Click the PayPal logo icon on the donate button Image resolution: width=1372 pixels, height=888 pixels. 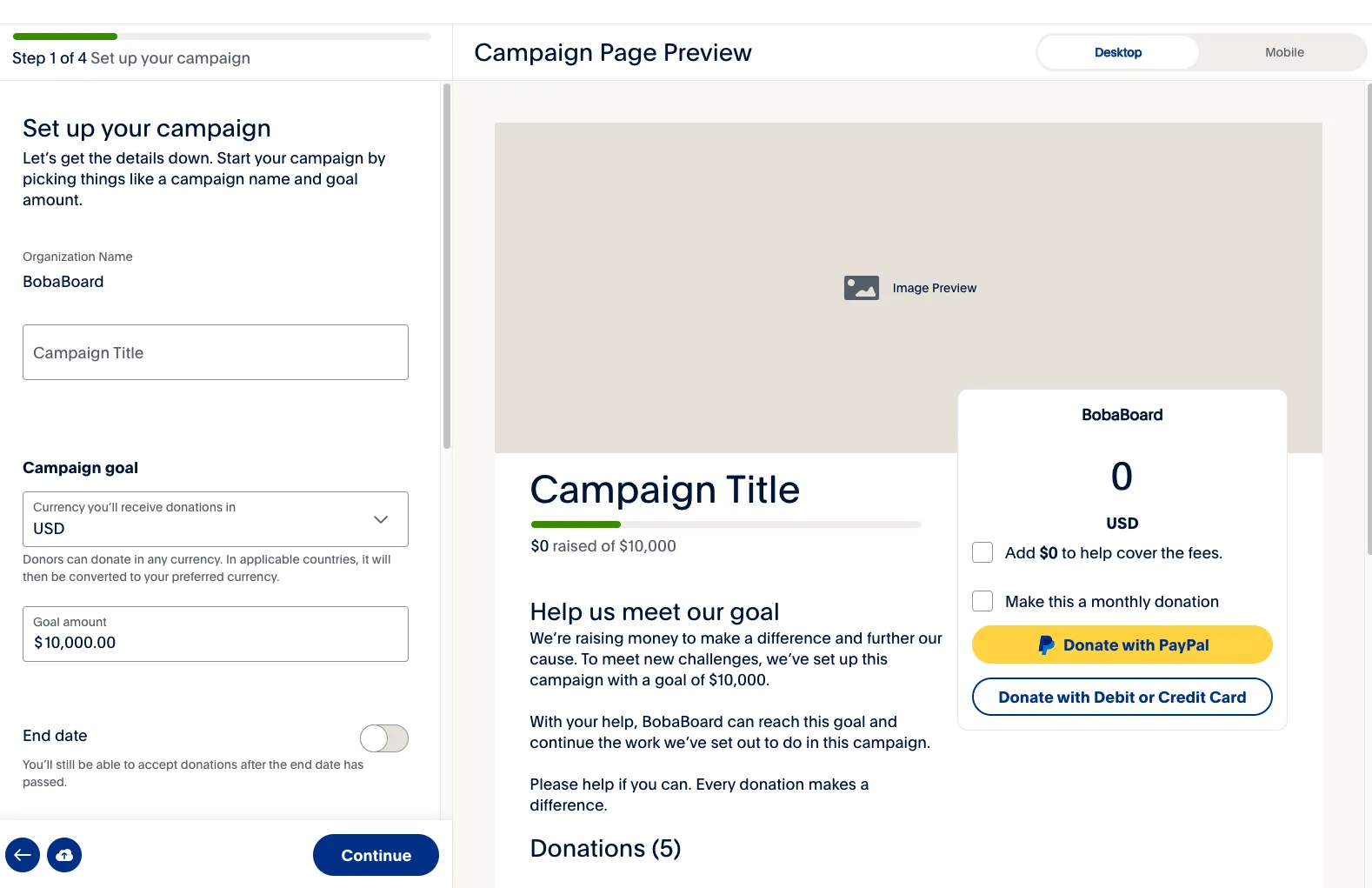tap(1046, 645)
